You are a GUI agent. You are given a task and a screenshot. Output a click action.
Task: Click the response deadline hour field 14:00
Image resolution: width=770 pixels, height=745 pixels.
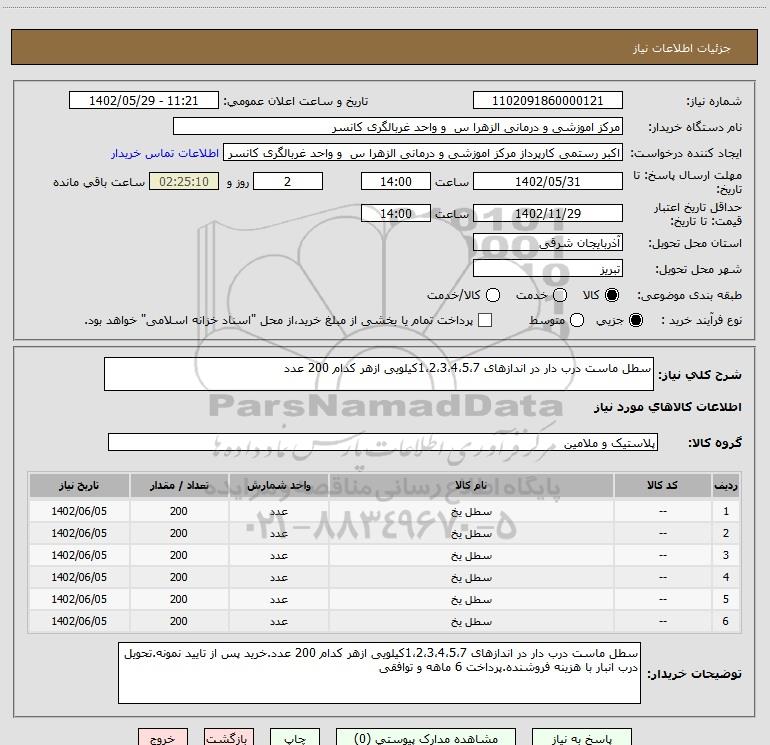pos(396,181)
